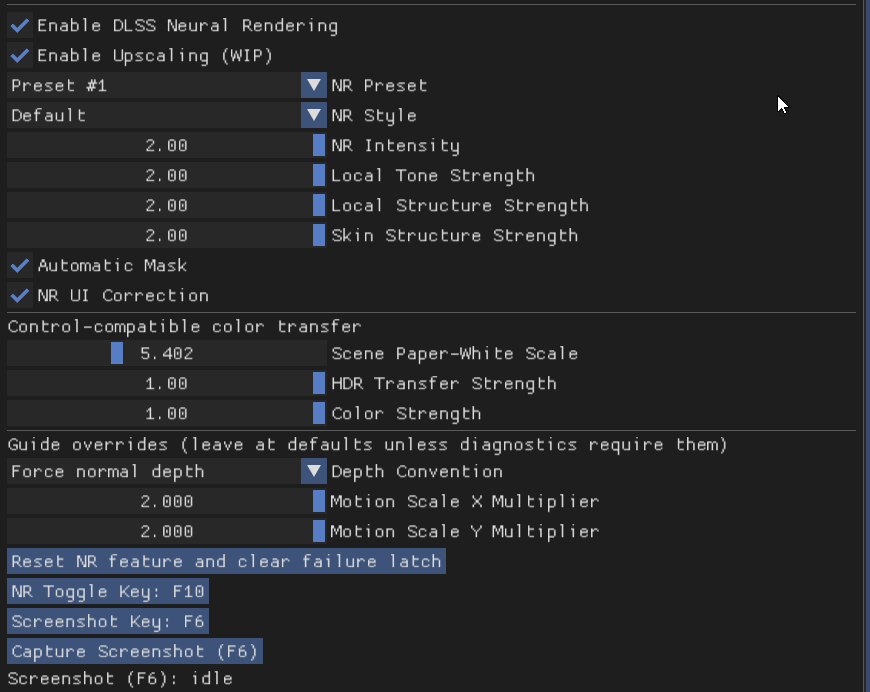The height and width of the screenshot is (692, 870).
Task: Toggle Enable Upscaling (WIP) checkbox
Action: click(x=20, y=55)
